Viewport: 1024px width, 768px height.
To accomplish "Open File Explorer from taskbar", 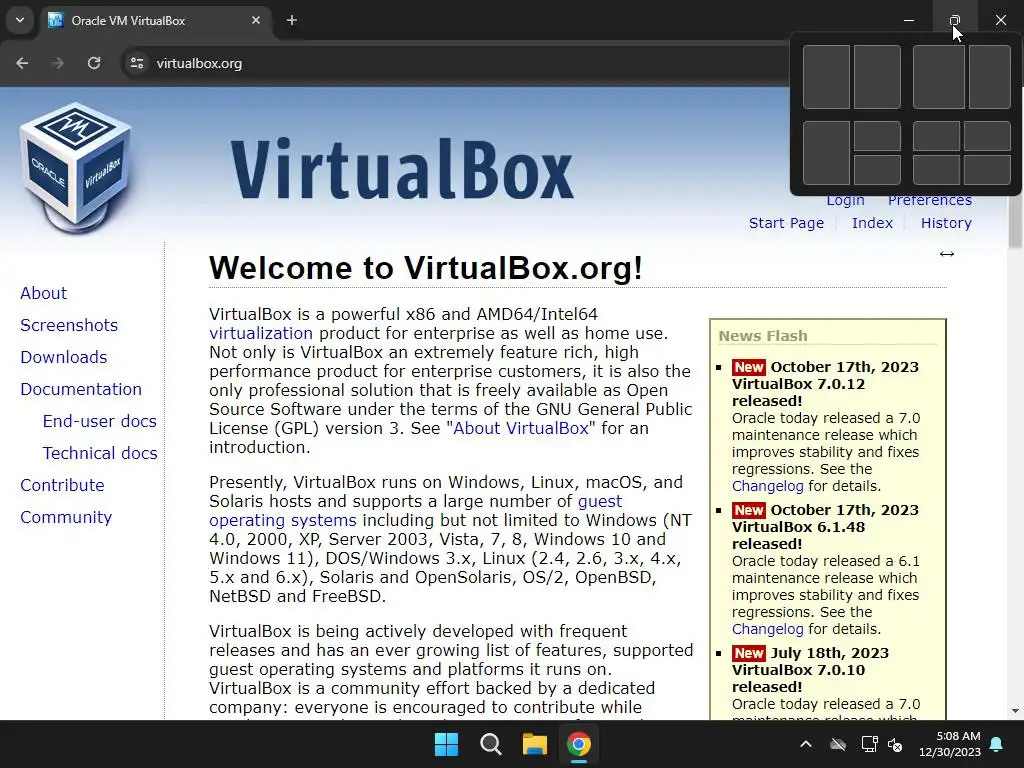I will point(534,744).
